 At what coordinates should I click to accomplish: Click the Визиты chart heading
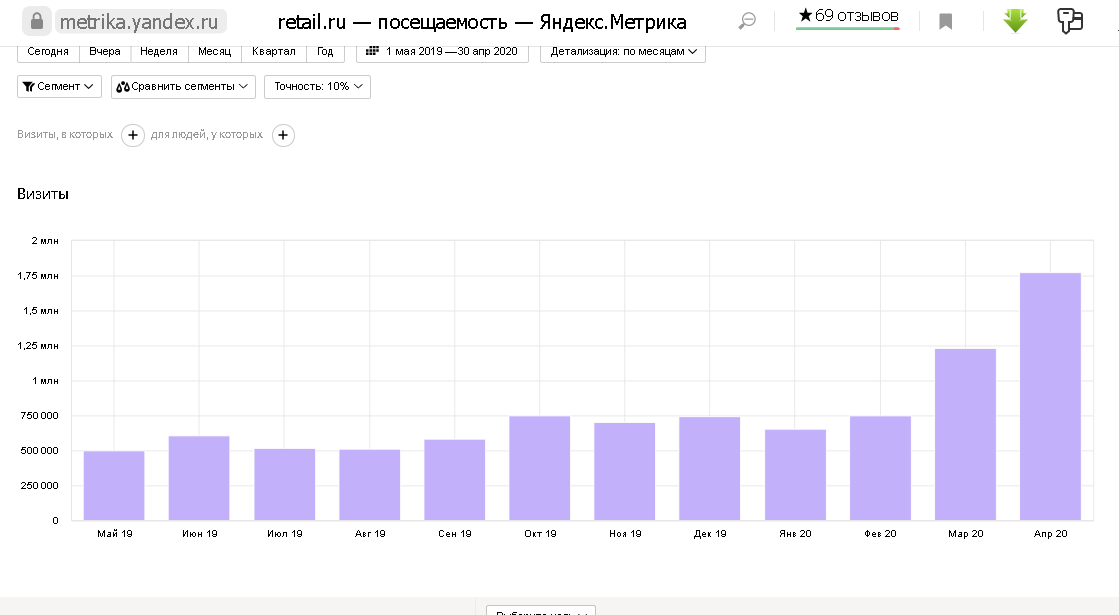coord(43,194)
